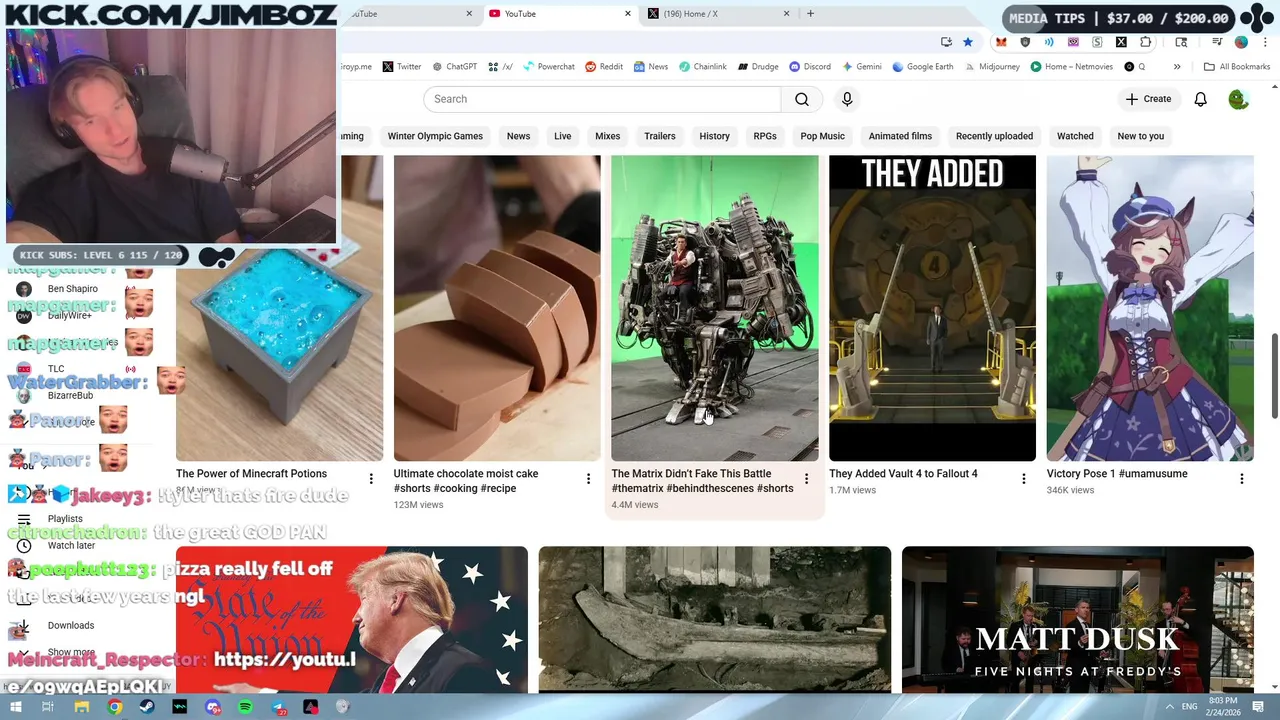Screen dimensions: 1280x720
Task: Open the Matt Dusk Five Nights thumbnail
Action: click(x=1078, y=619)
